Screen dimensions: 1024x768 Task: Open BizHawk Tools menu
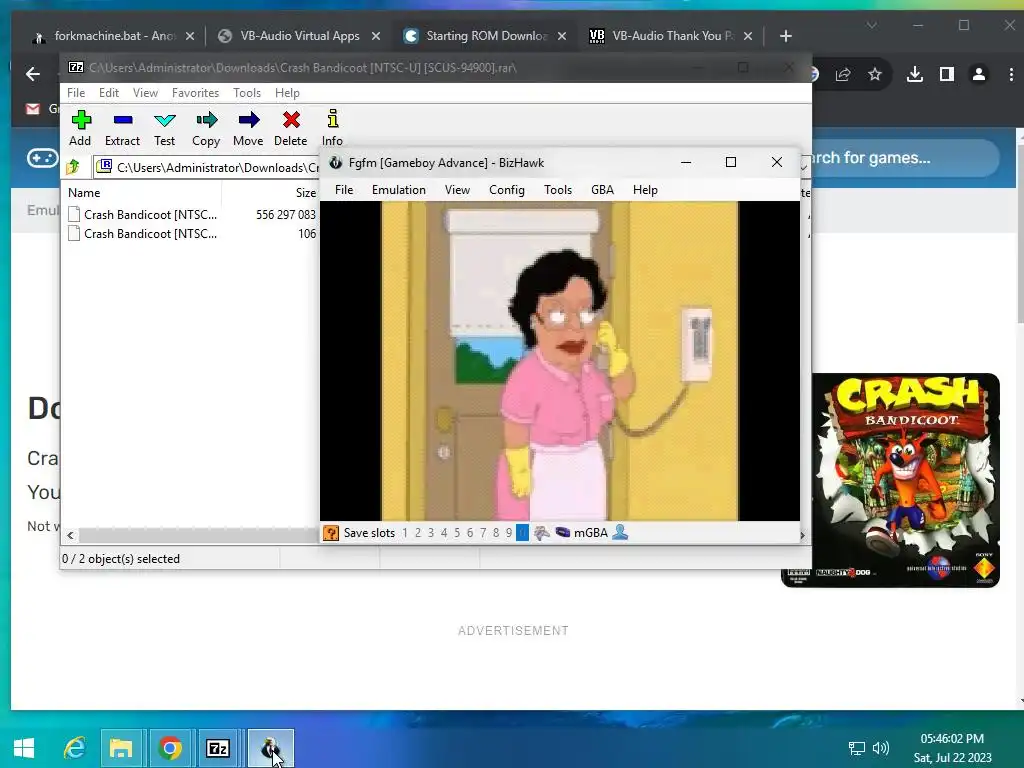(x=558, y=190)
